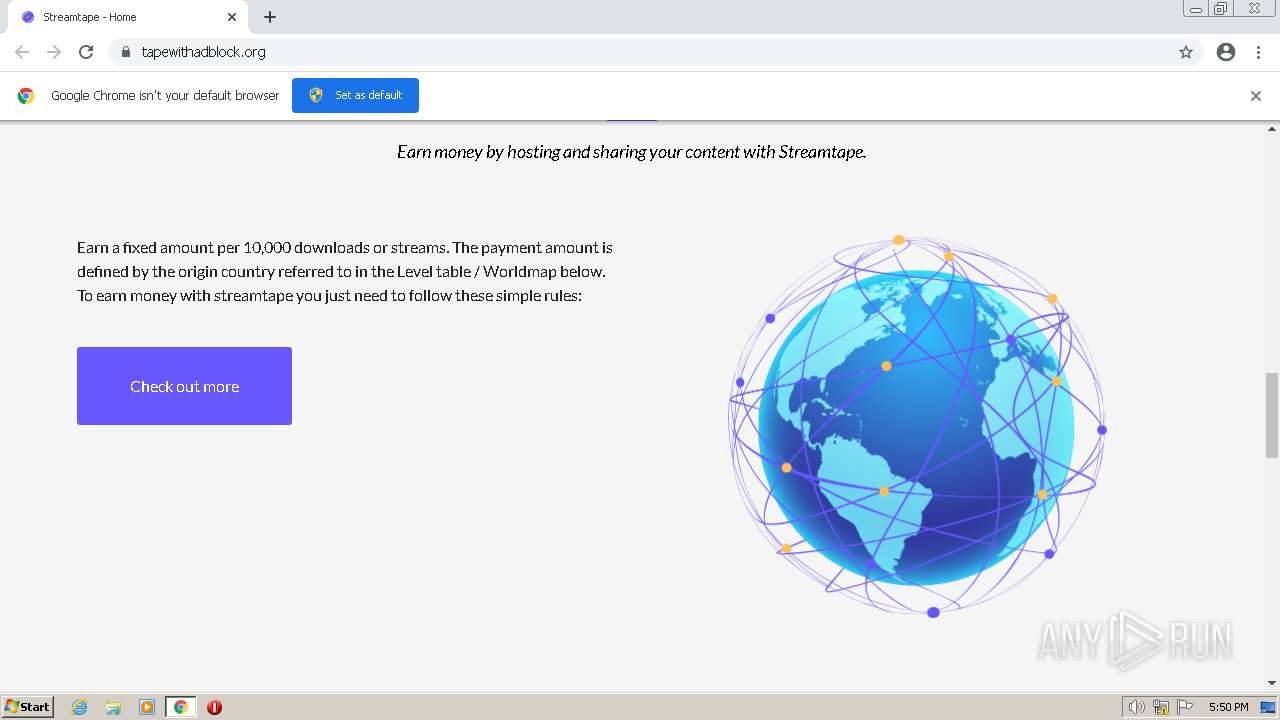Open the Chrome profile avatar menu
The height and width of the screenshot is (720, 1280).
click(x=1226, y=52)
